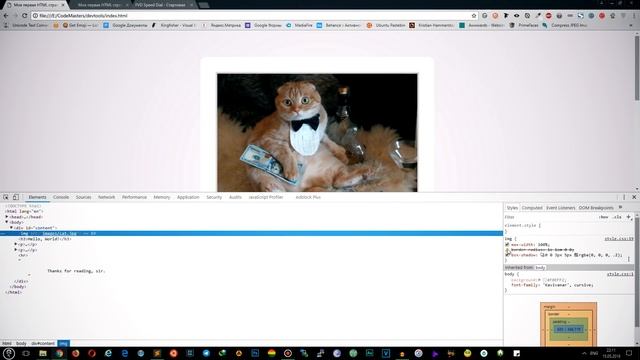Image resolution: width=640 pixels, height=360 pixels.
Task: Open the Task View icon on taskbar
Action: 26,353
